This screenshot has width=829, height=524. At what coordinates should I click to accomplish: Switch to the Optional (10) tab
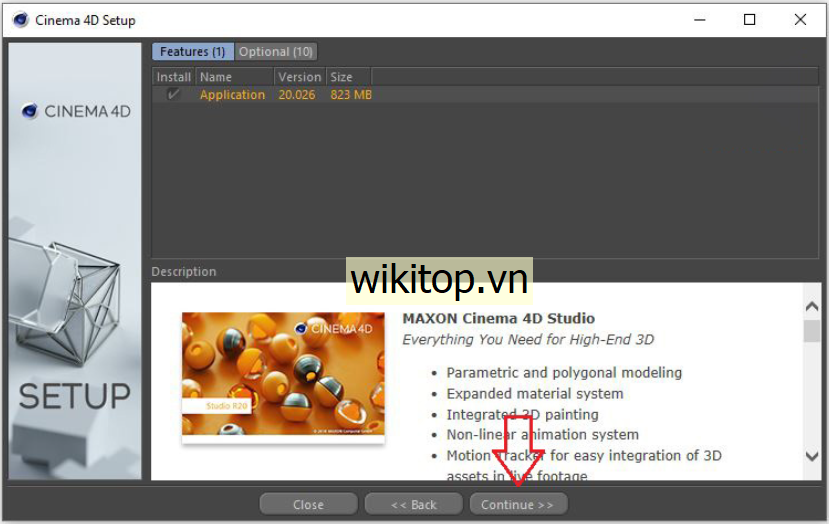[x=276, y=51]
